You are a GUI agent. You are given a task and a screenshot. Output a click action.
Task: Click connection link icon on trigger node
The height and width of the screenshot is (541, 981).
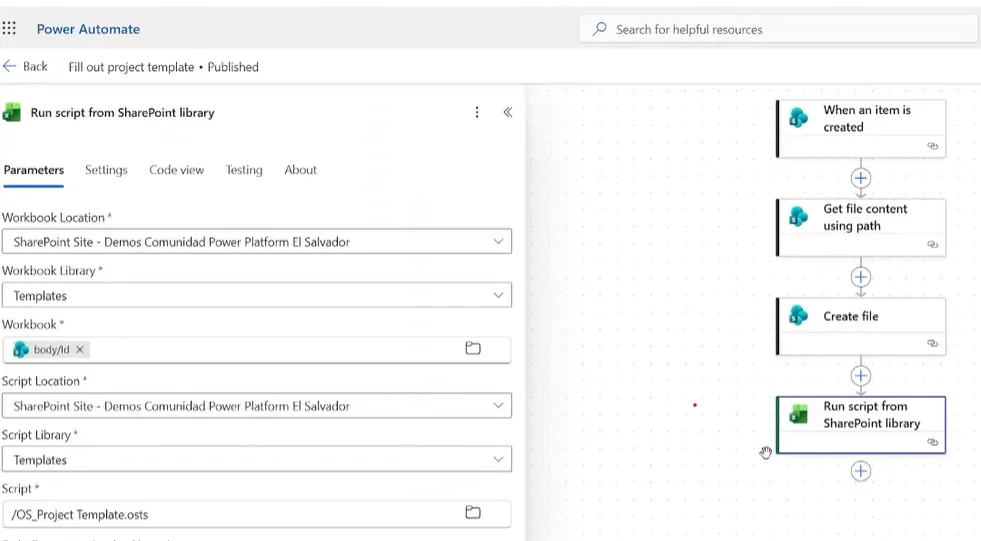[932, 146]
